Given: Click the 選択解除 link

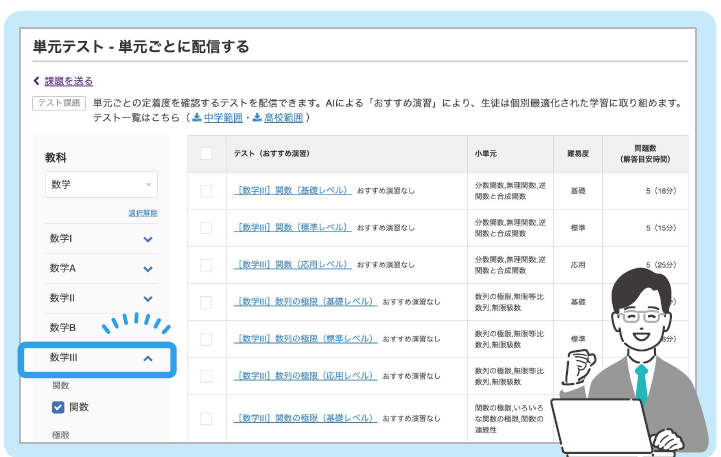Looking at the screenshot, I should pyautogui.click(x=143, y=213).
